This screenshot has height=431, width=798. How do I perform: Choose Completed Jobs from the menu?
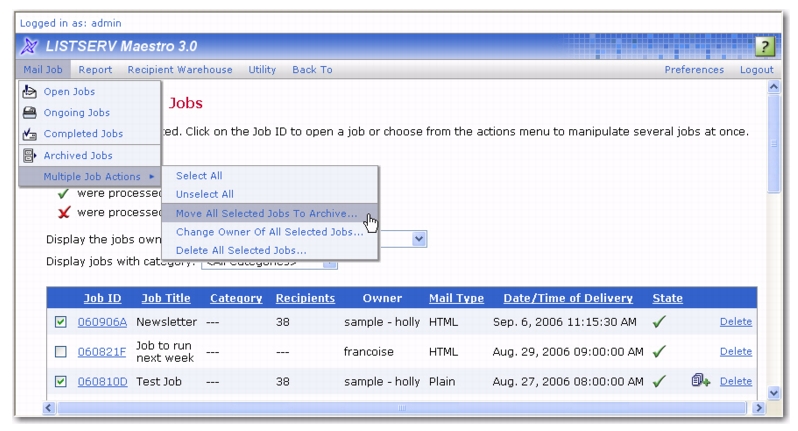pyautogui.click(x=90, y=134)
